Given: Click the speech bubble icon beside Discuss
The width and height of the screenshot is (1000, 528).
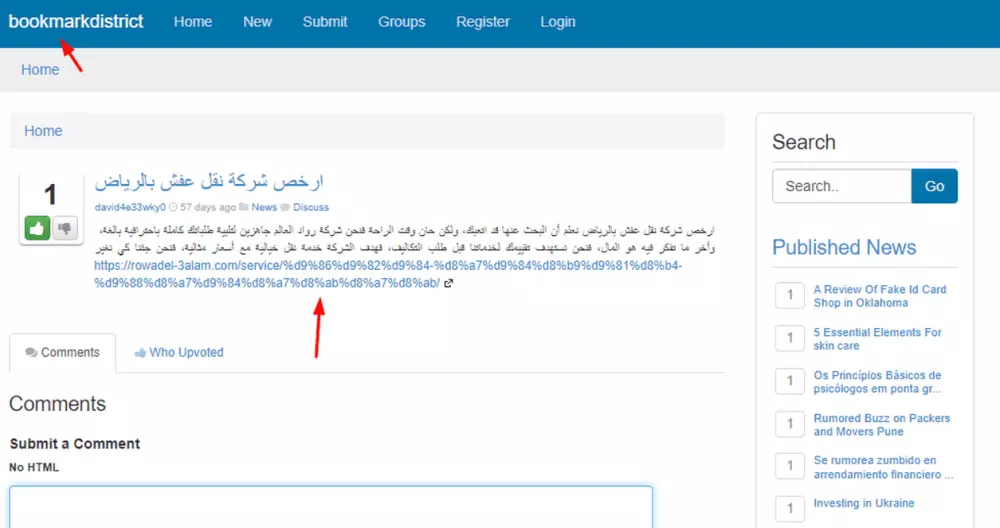Looking at the screenshot, I should pyautogui.click(x=285, y=207).
